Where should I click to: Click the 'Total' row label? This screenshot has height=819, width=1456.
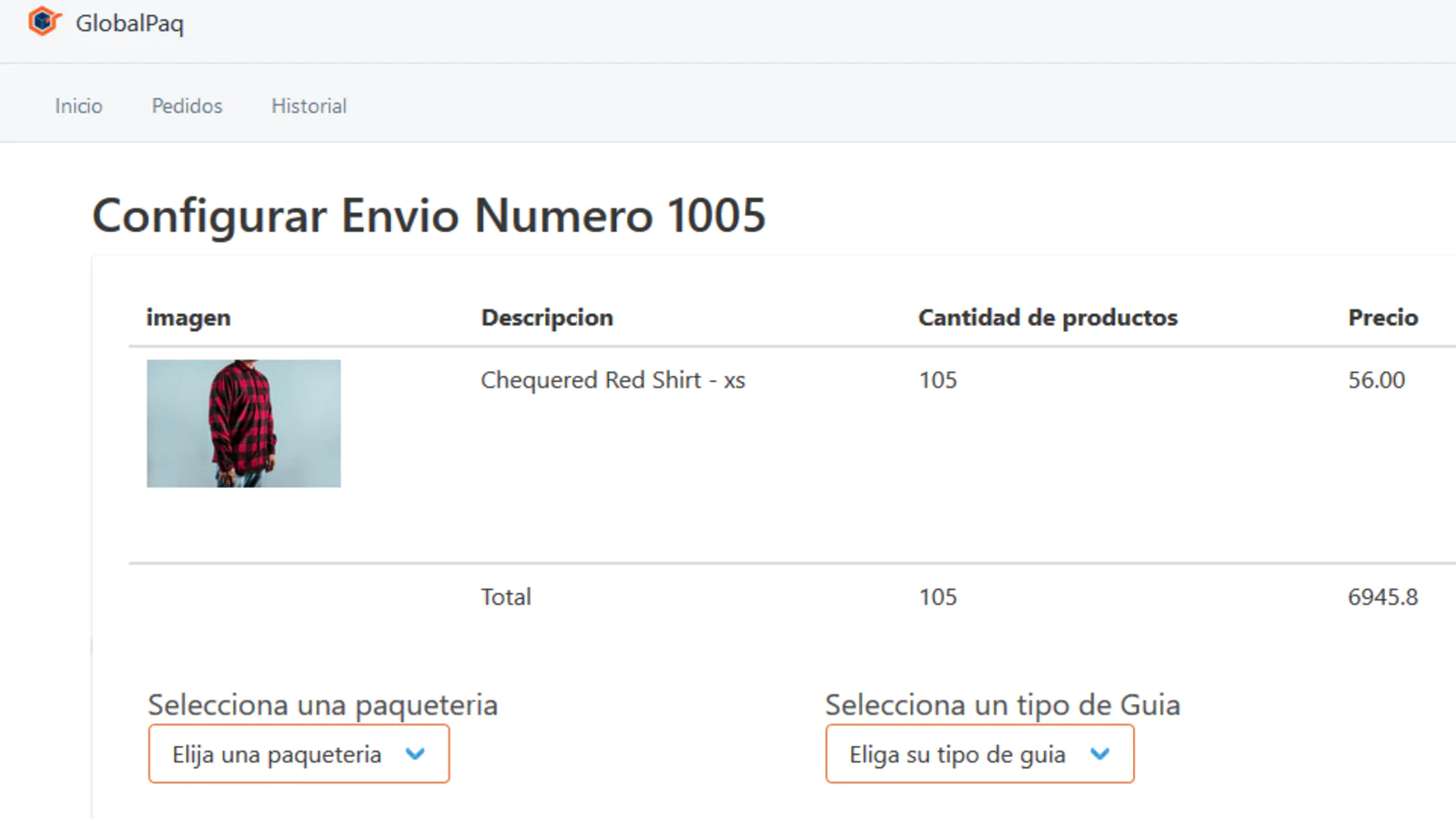pyautogui.click(x=506, y=597)
